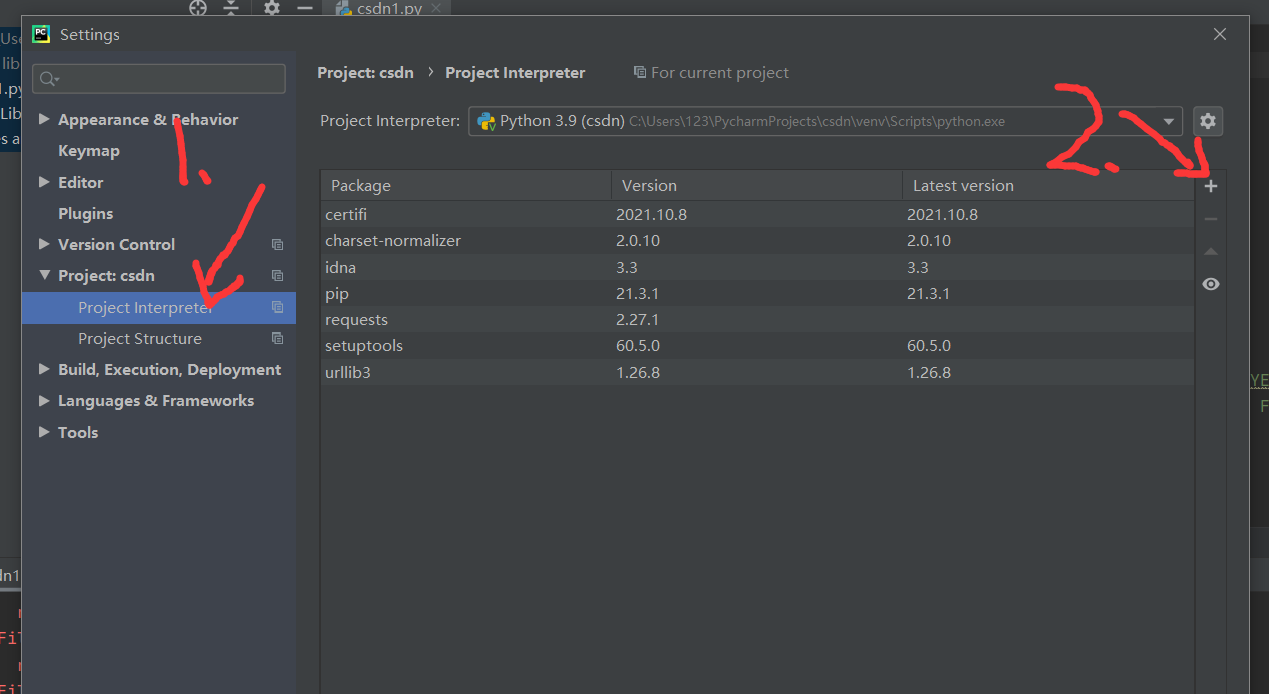Screen dimensions: 1269x694
Task: Select the certifi package row
Action: click(757, 215)
